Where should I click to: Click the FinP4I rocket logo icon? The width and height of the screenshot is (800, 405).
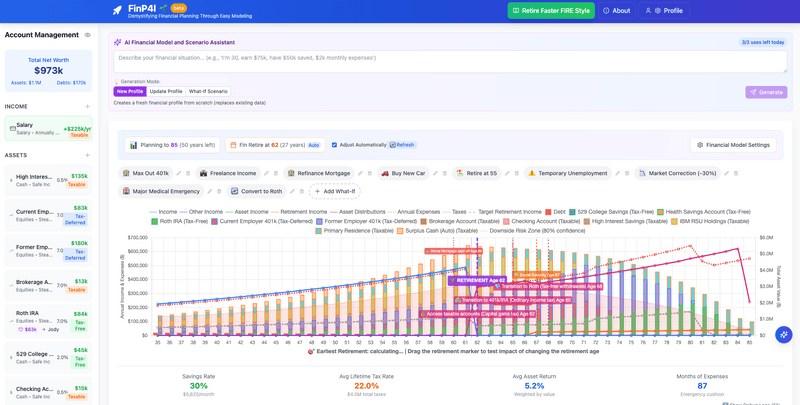[117, 10]
